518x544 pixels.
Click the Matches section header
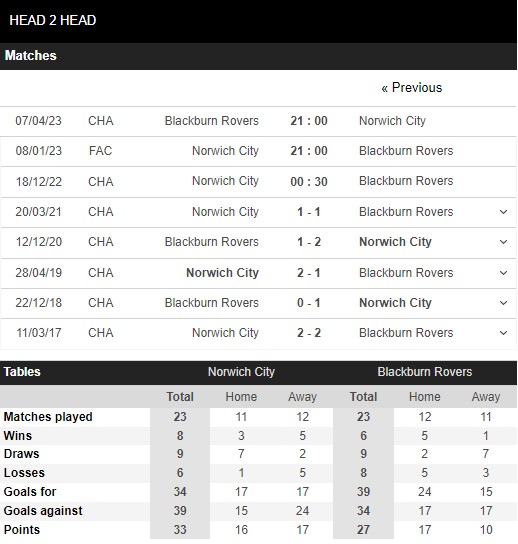(258, 56)
